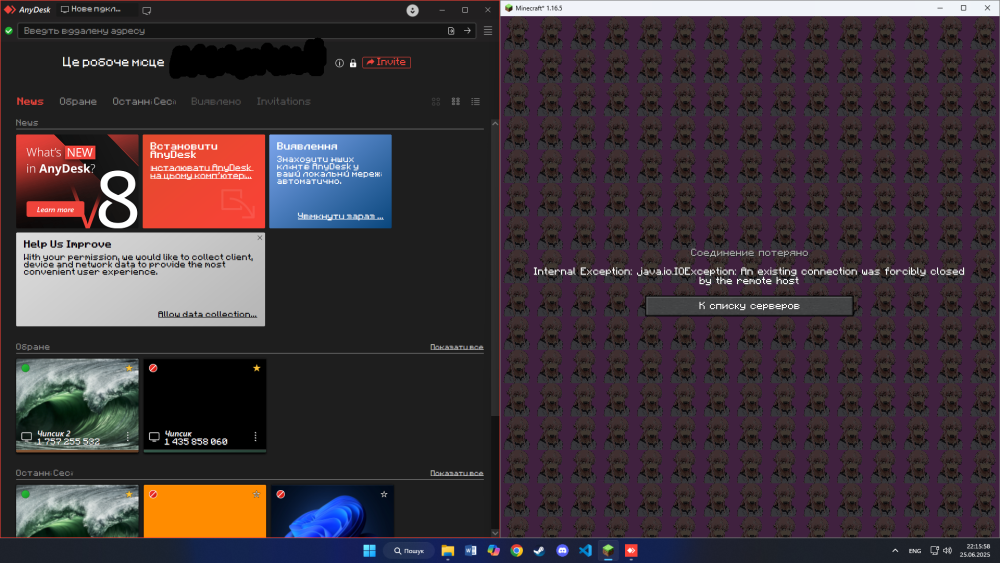
Task: Open options menu for Чипсик 1 435 858 060
Action: [x=256, y=437]
